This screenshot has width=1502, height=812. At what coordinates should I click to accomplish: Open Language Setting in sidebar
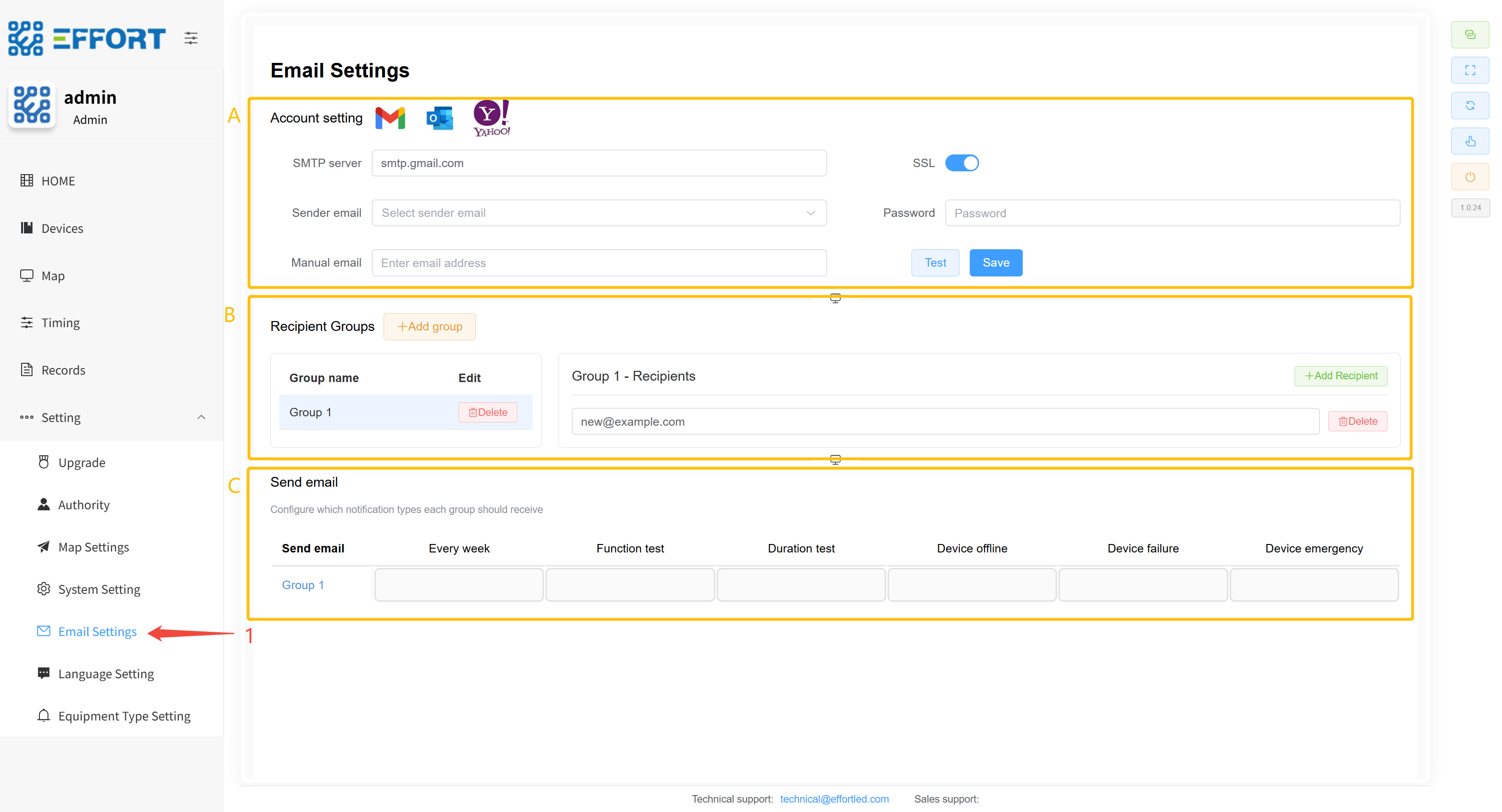(106, 674)
